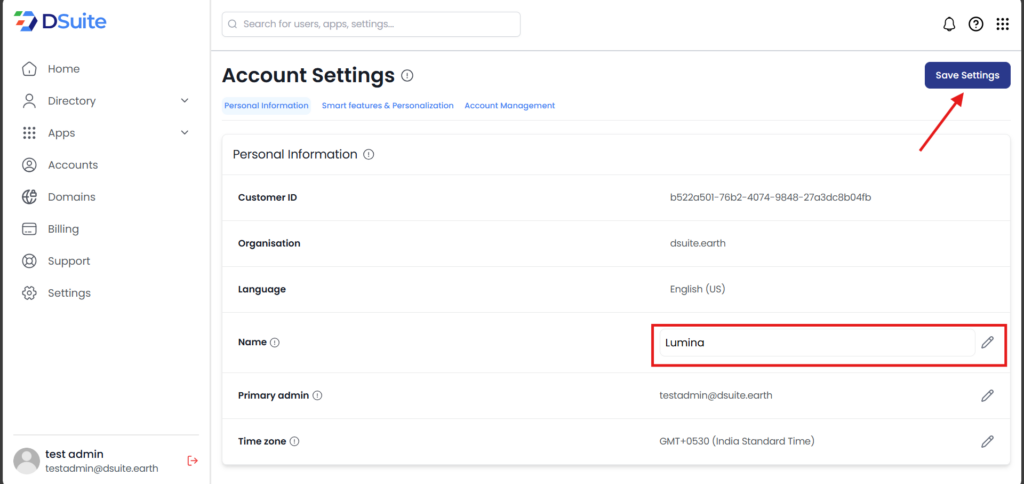Click the pencil icon beside Name field
Image resolution: width=1024 pixels, height=484 pixels.
point(987,342)
